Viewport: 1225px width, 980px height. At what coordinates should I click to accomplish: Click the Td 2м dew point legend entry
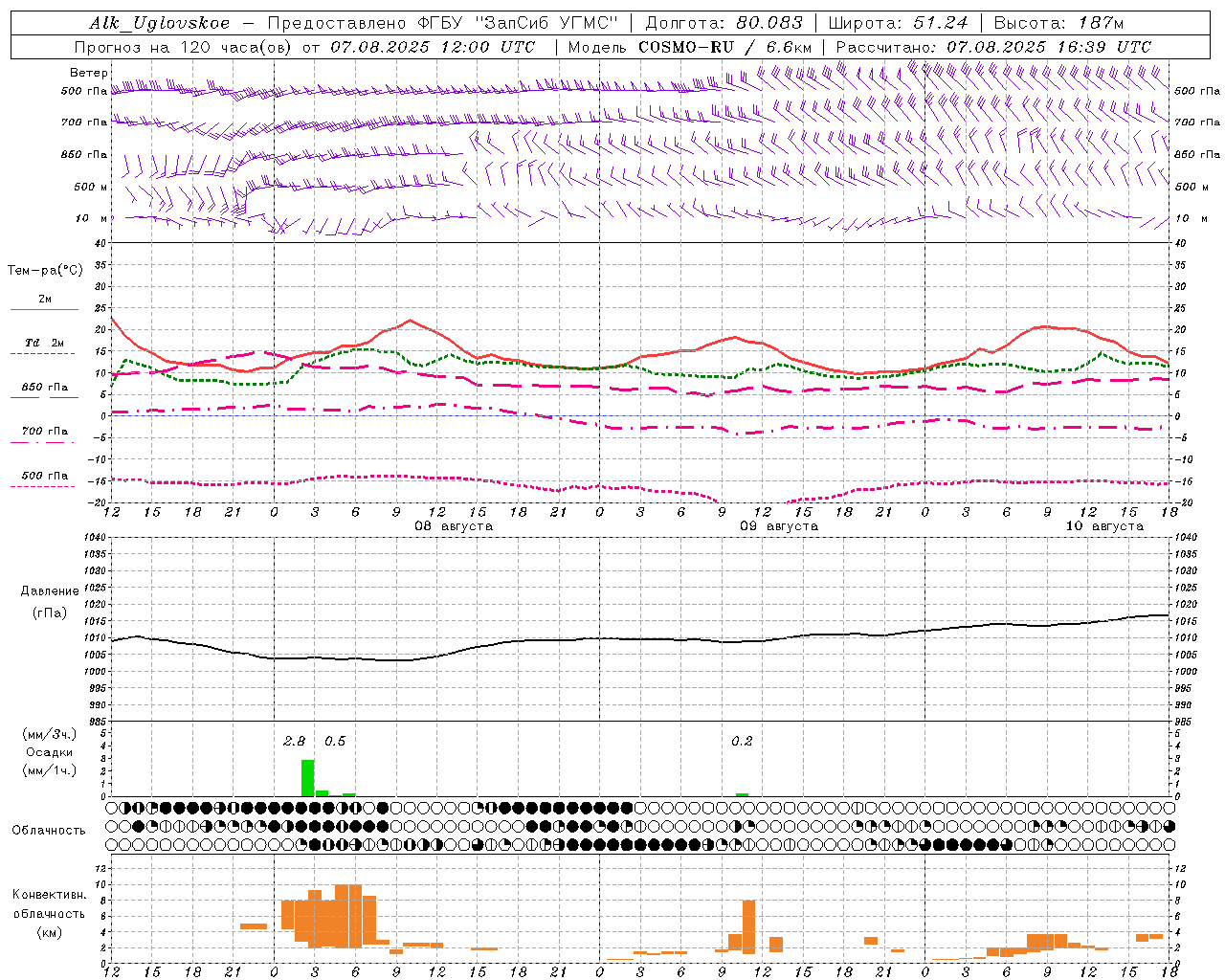pos(45,343)
